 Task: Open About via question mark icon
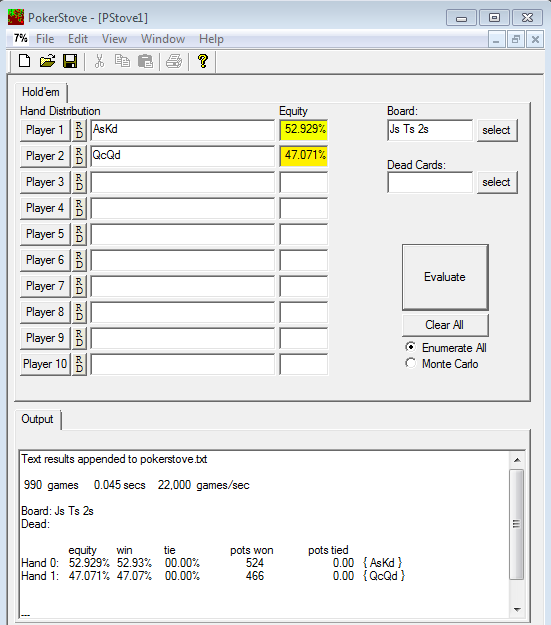click(203, 61)
